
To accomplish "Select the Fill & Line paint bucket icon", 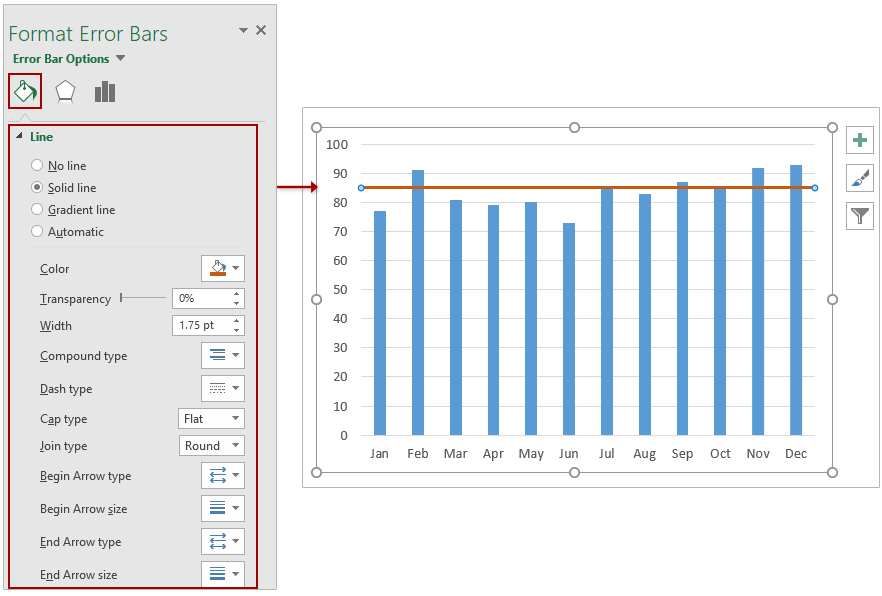I will click(24, 91).
